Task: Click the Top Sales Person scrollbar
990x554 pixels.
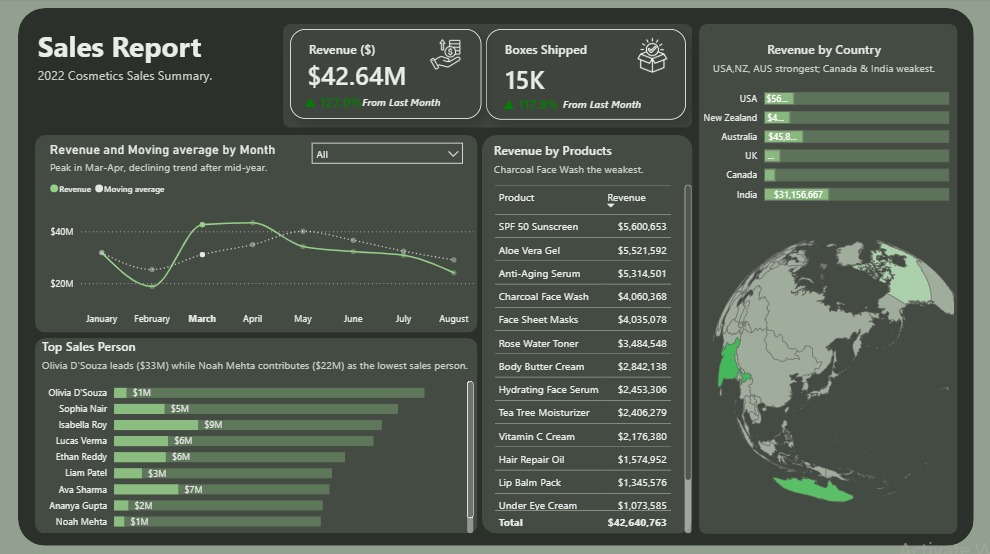Action: coord(470,450)
